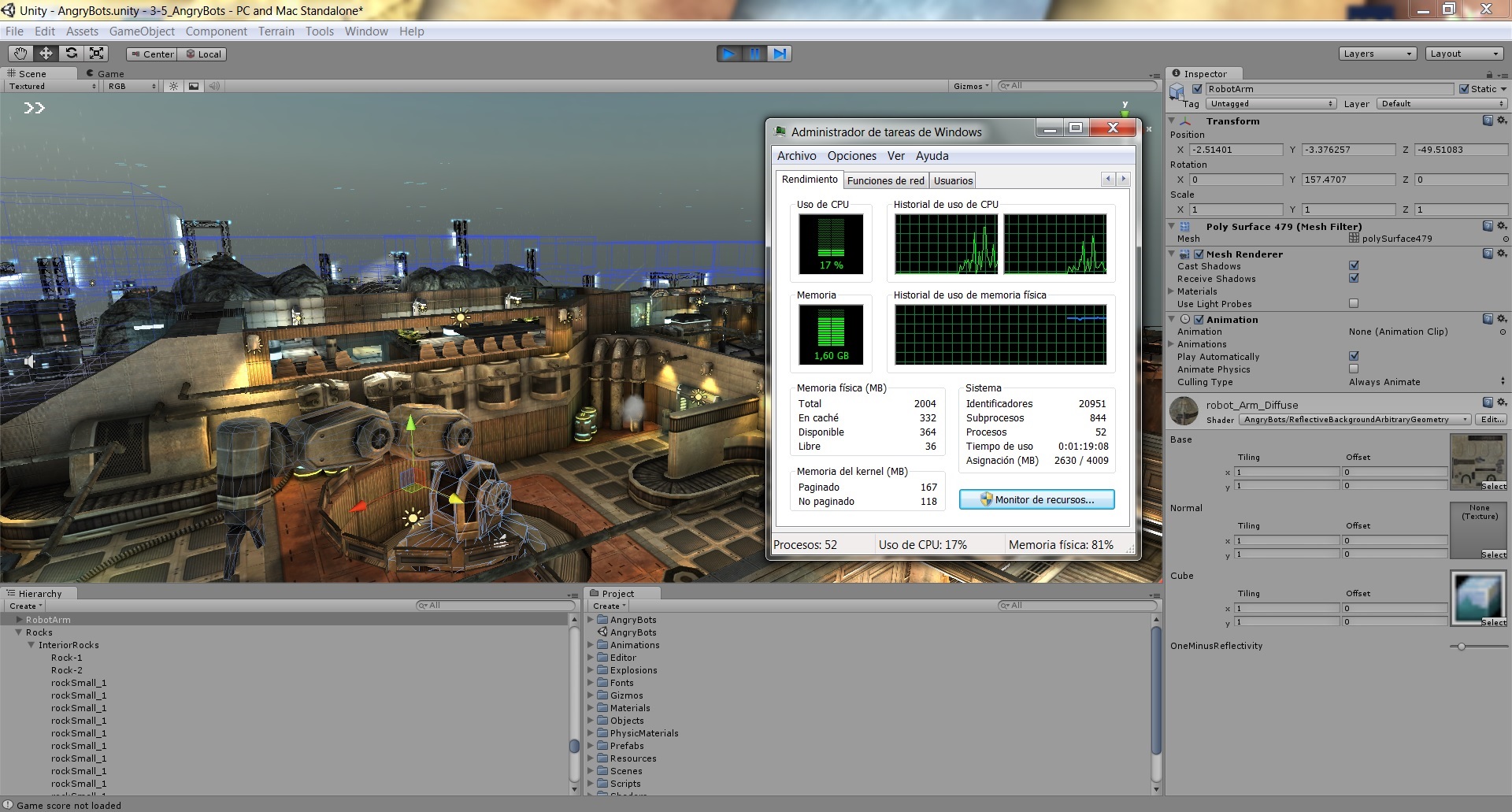The height and width of the screenshot is (812, 1512).
Task: Open the Terrain menu
Action: point(276,32)
